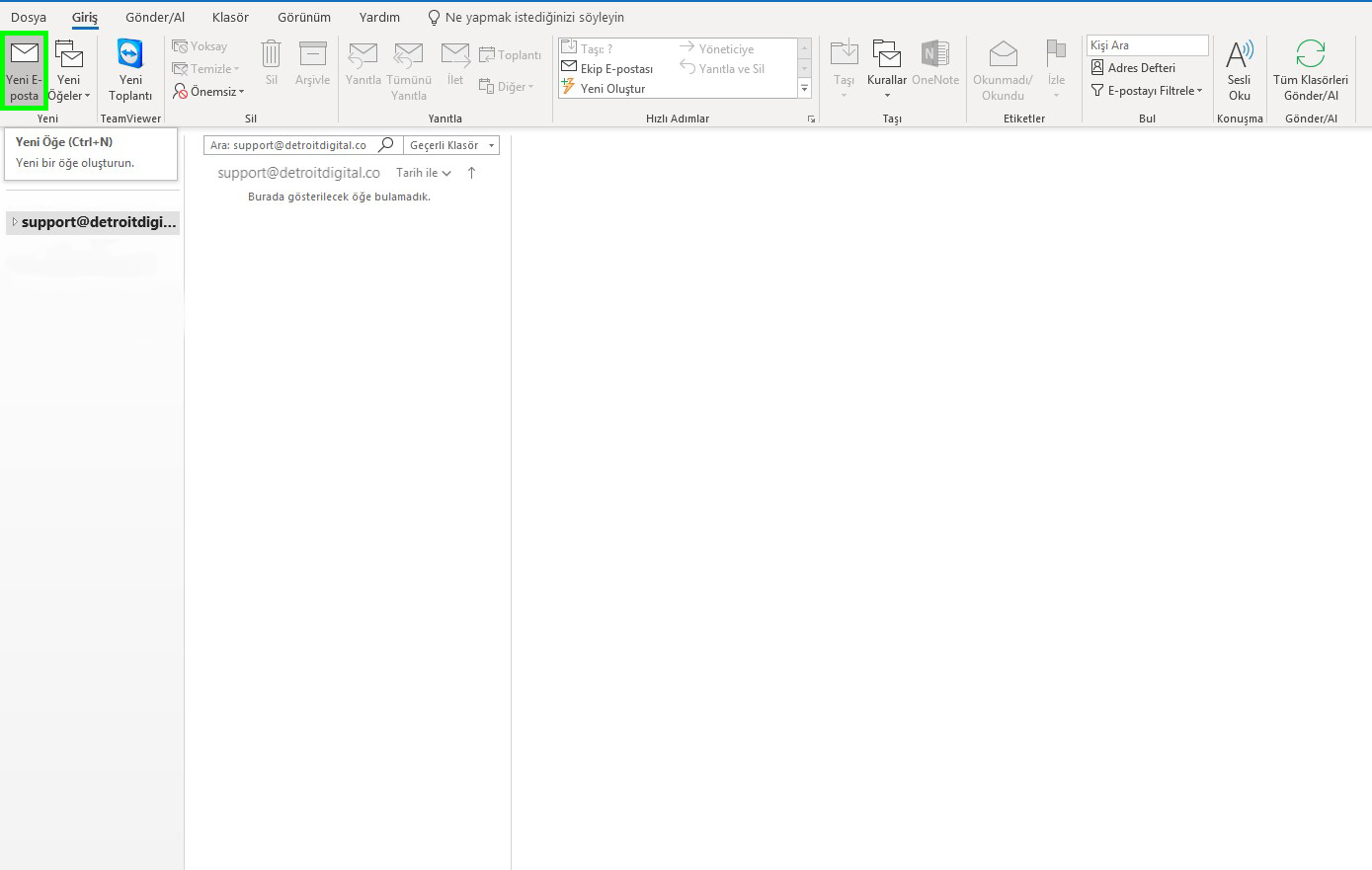Open the Yeni E-posta compose icon
The width and height of the screenshot is (1372, 870).
[24, 67]
